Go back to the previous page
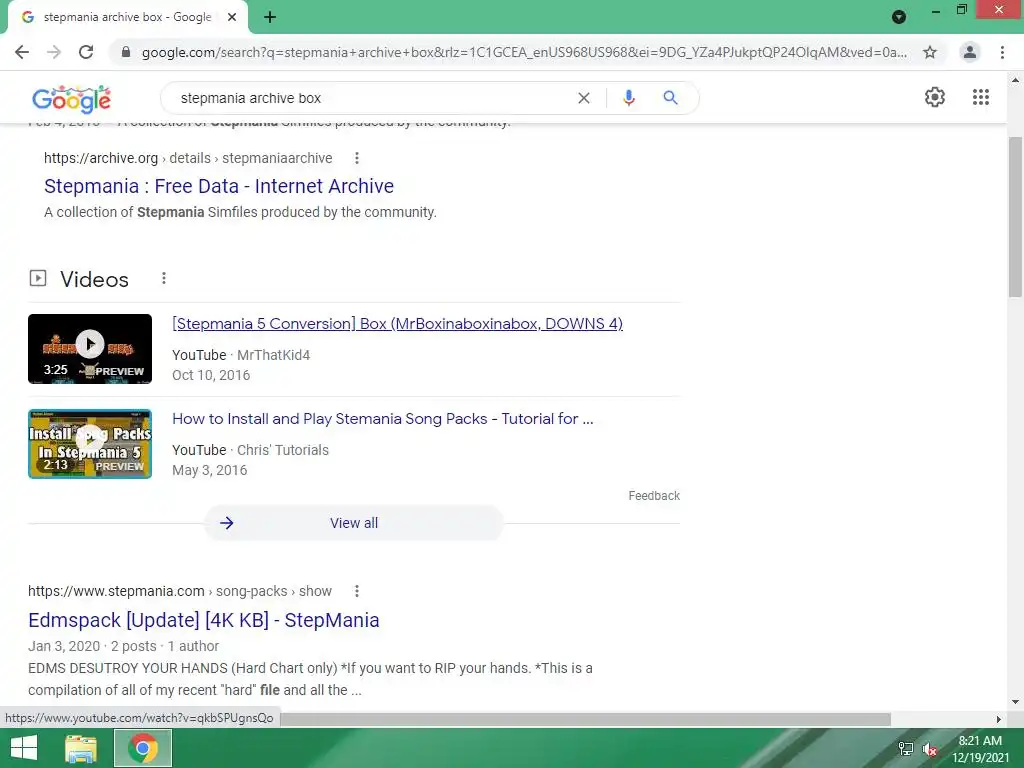Image resolution: width=1024 pixels, height=768 pixels. coord(22,52)
